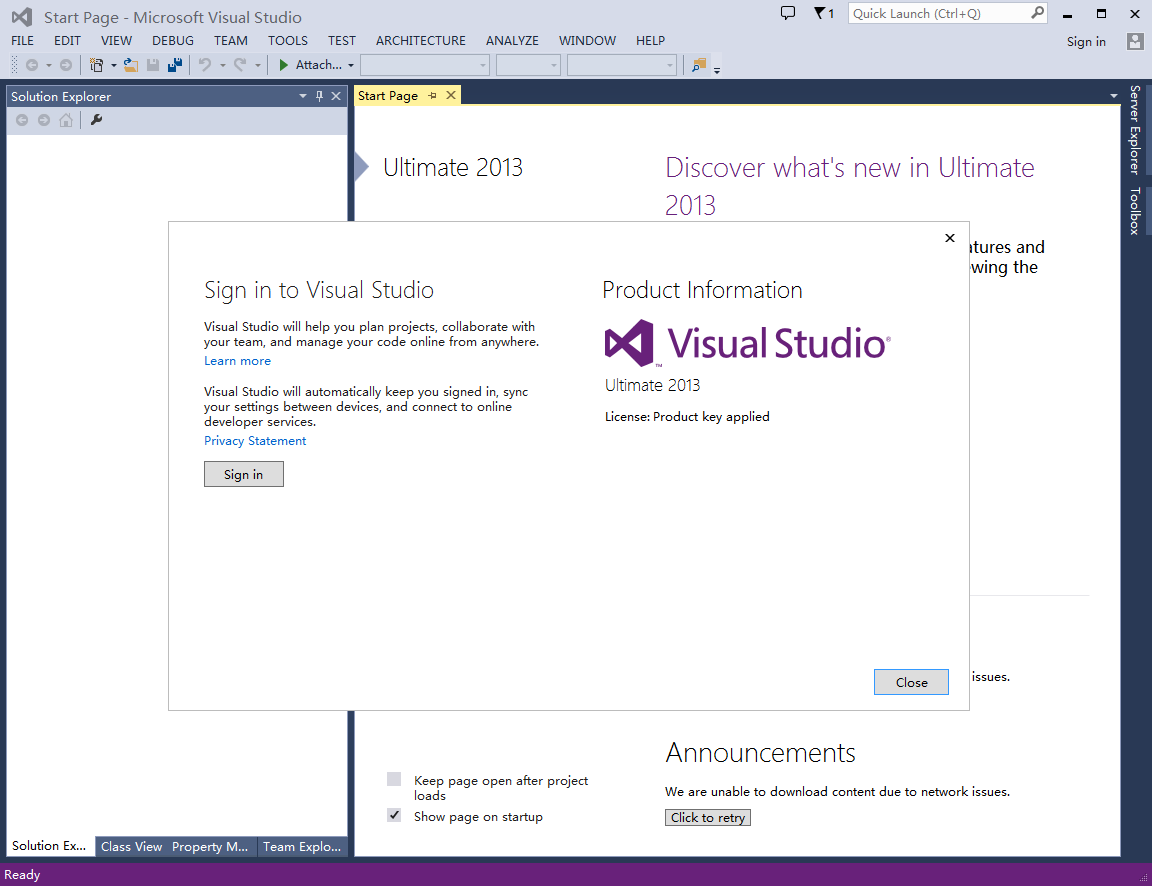Click the feedback speech-bubble icon in title bar
Screen dimensions: 1152x886
point(788,13)
